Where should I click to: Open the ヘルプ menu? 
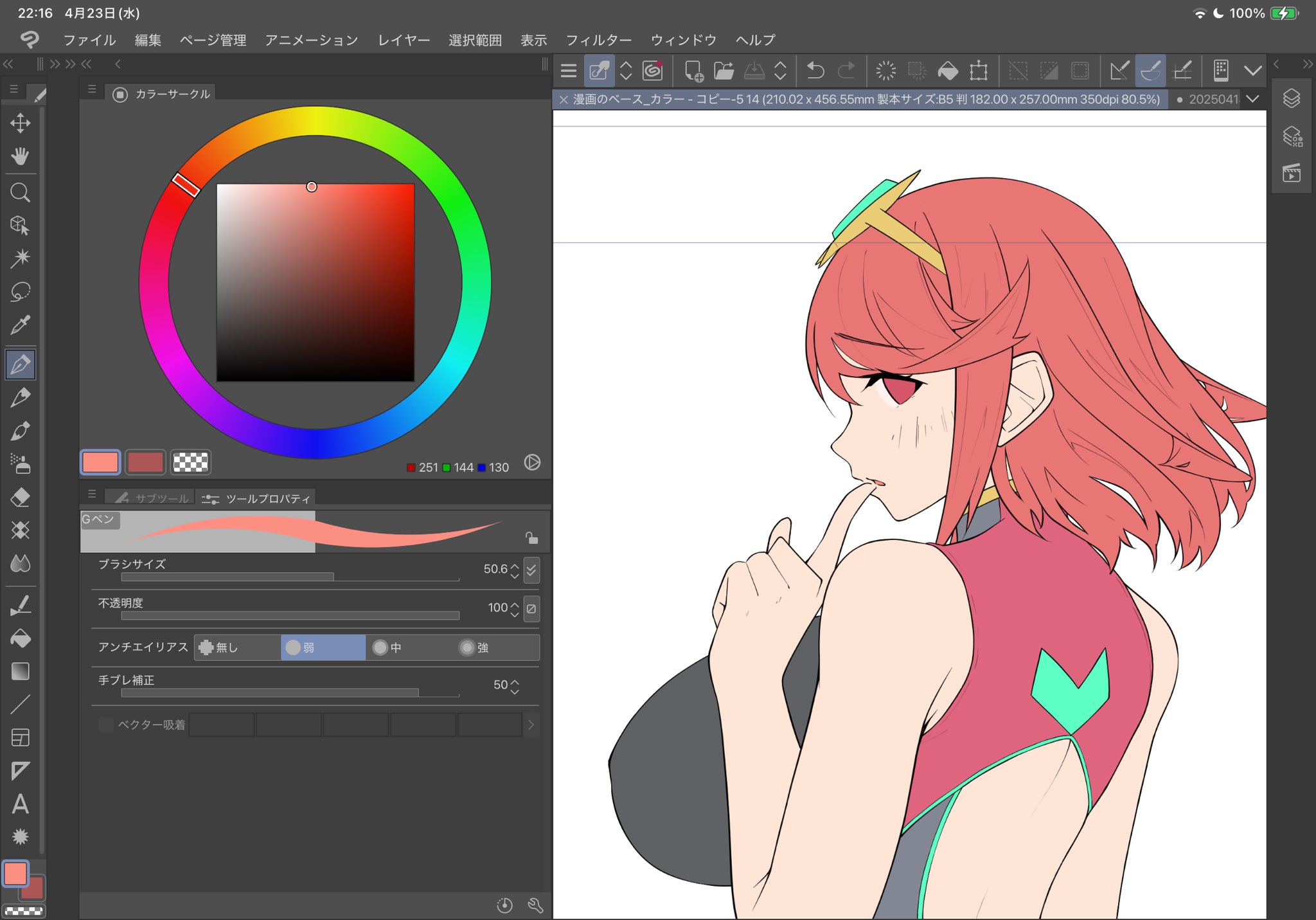click(755, 40)
